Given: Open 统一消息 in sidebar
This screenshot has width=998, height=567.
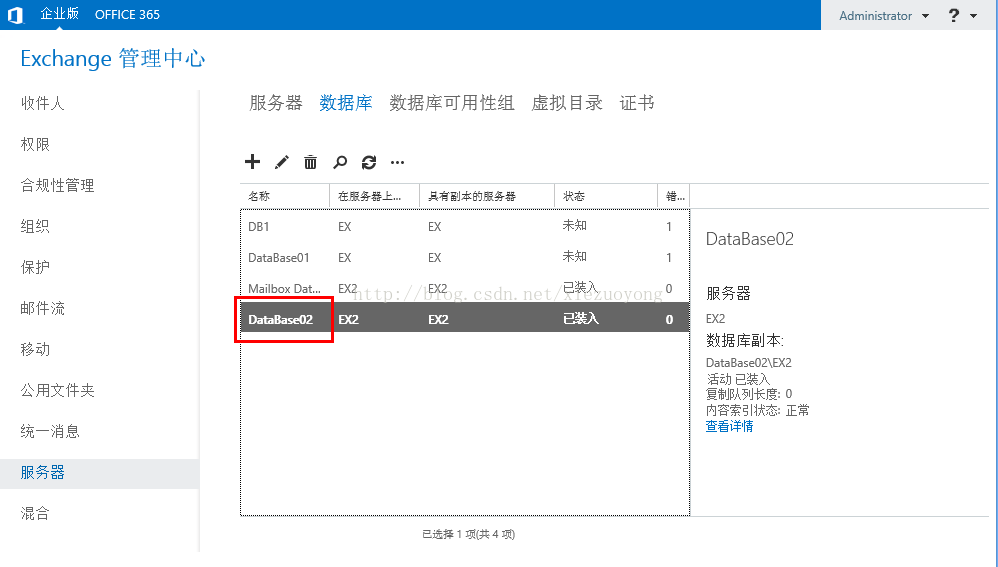Looking at the screenshot, I should pos(50,431).
